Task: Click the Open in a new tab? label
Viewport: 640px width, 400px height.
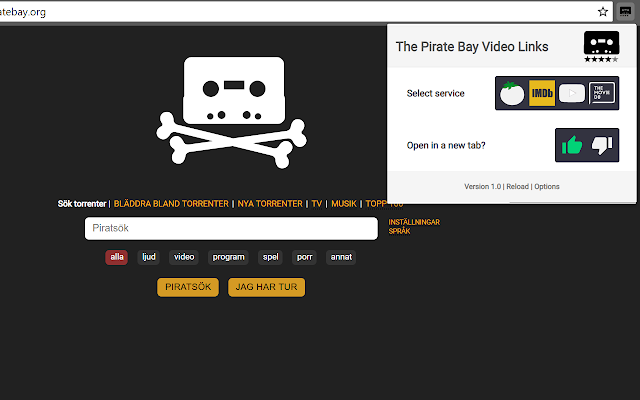Action: [x=446, y=145]
